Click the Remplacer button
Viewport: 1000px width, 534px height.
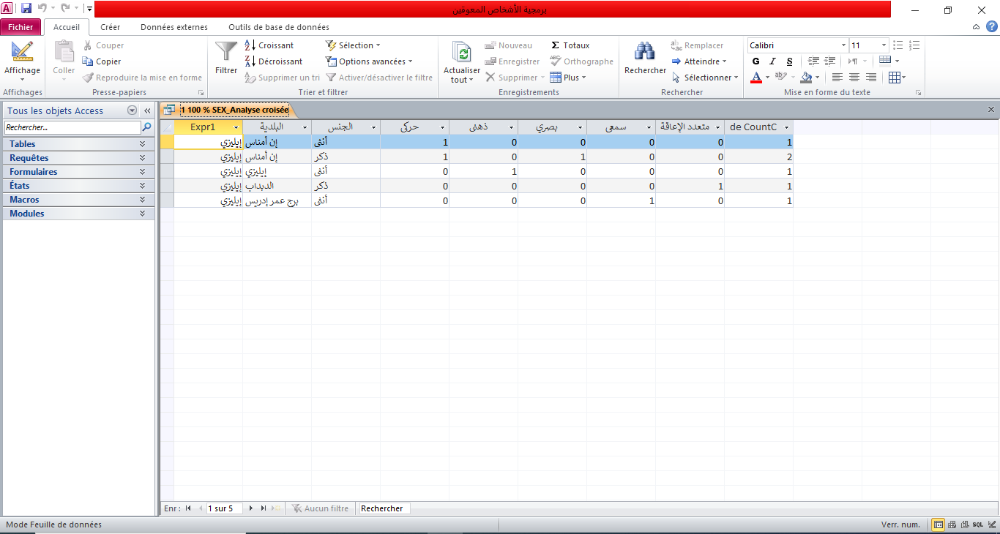click(x=697, y=45)
